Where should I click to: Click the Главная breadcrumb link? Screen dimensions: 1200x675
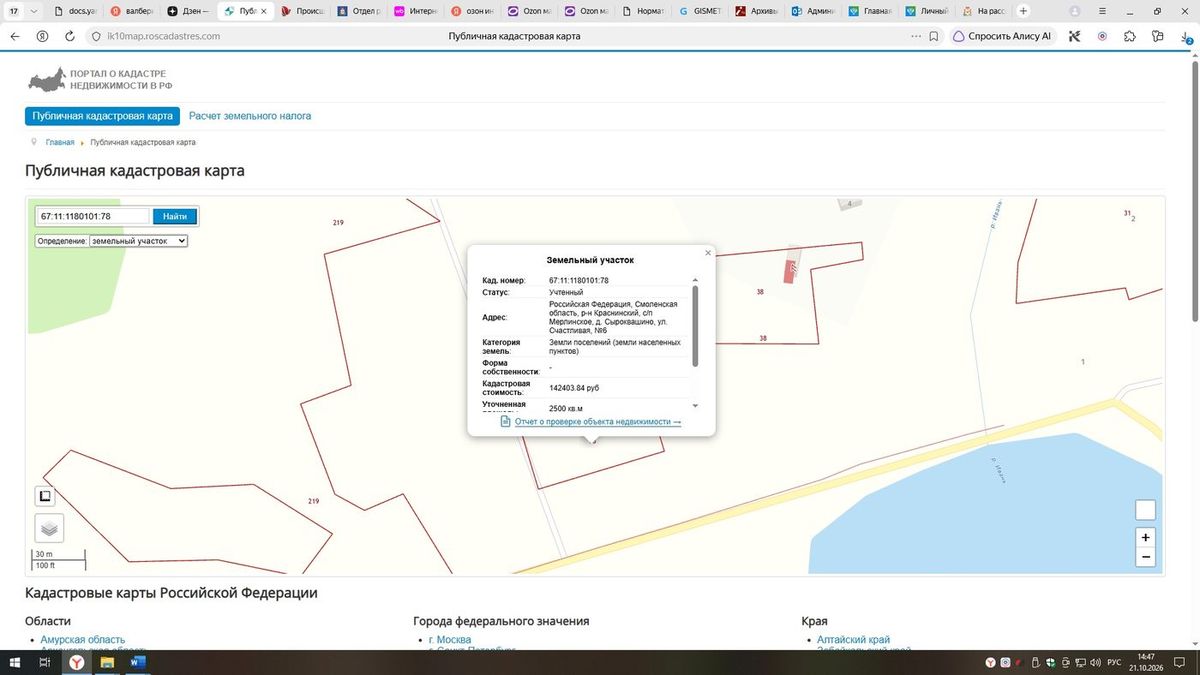[x=60, y=142]
